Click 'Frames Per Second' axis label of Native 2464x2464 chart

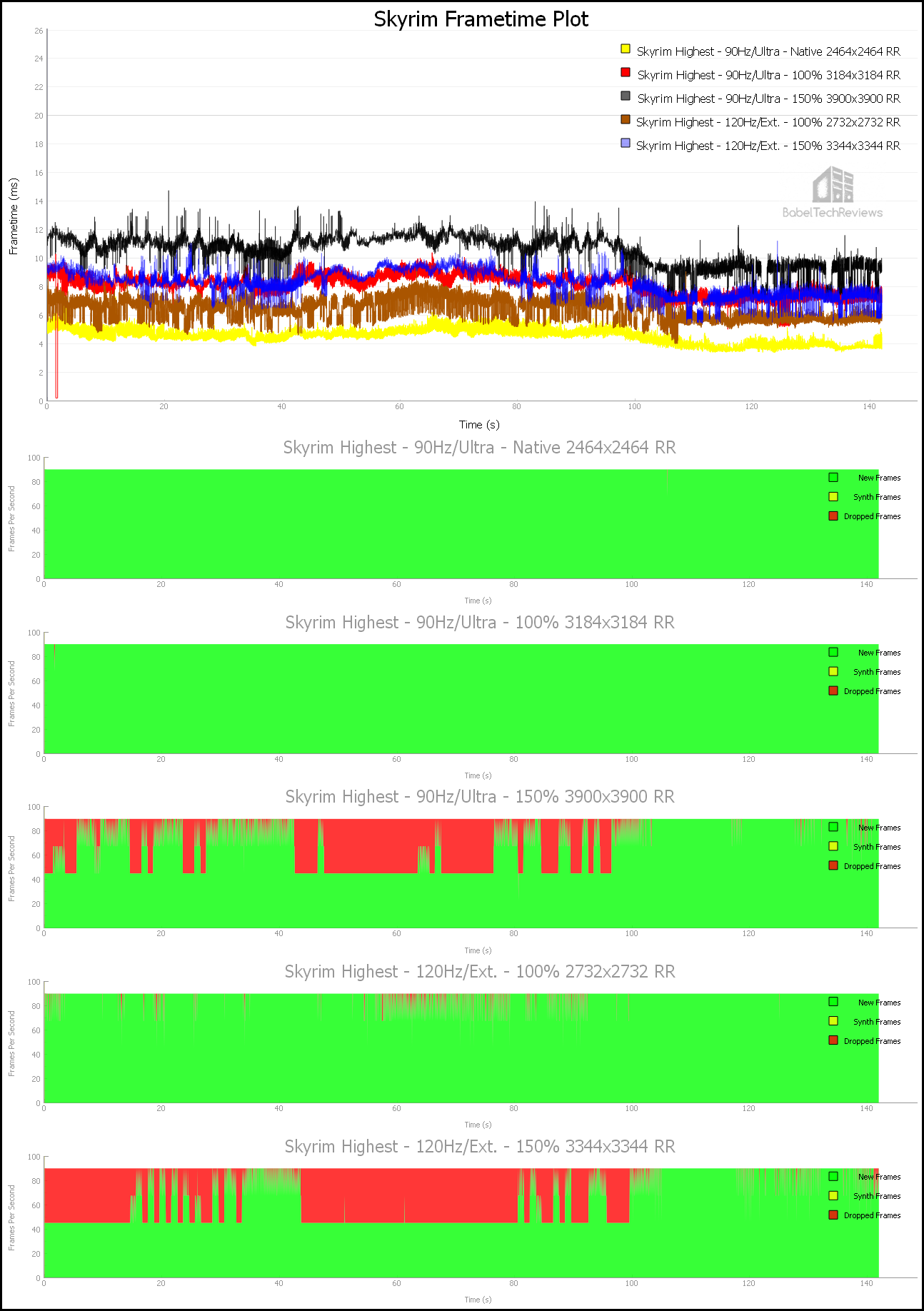[11, 519]
